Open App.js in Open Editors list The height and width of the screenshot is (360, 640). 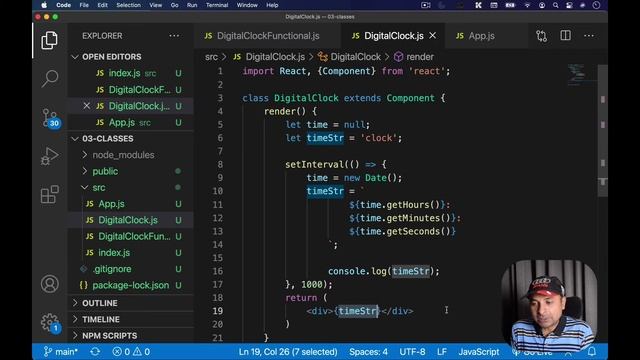(x=122, y=122)
